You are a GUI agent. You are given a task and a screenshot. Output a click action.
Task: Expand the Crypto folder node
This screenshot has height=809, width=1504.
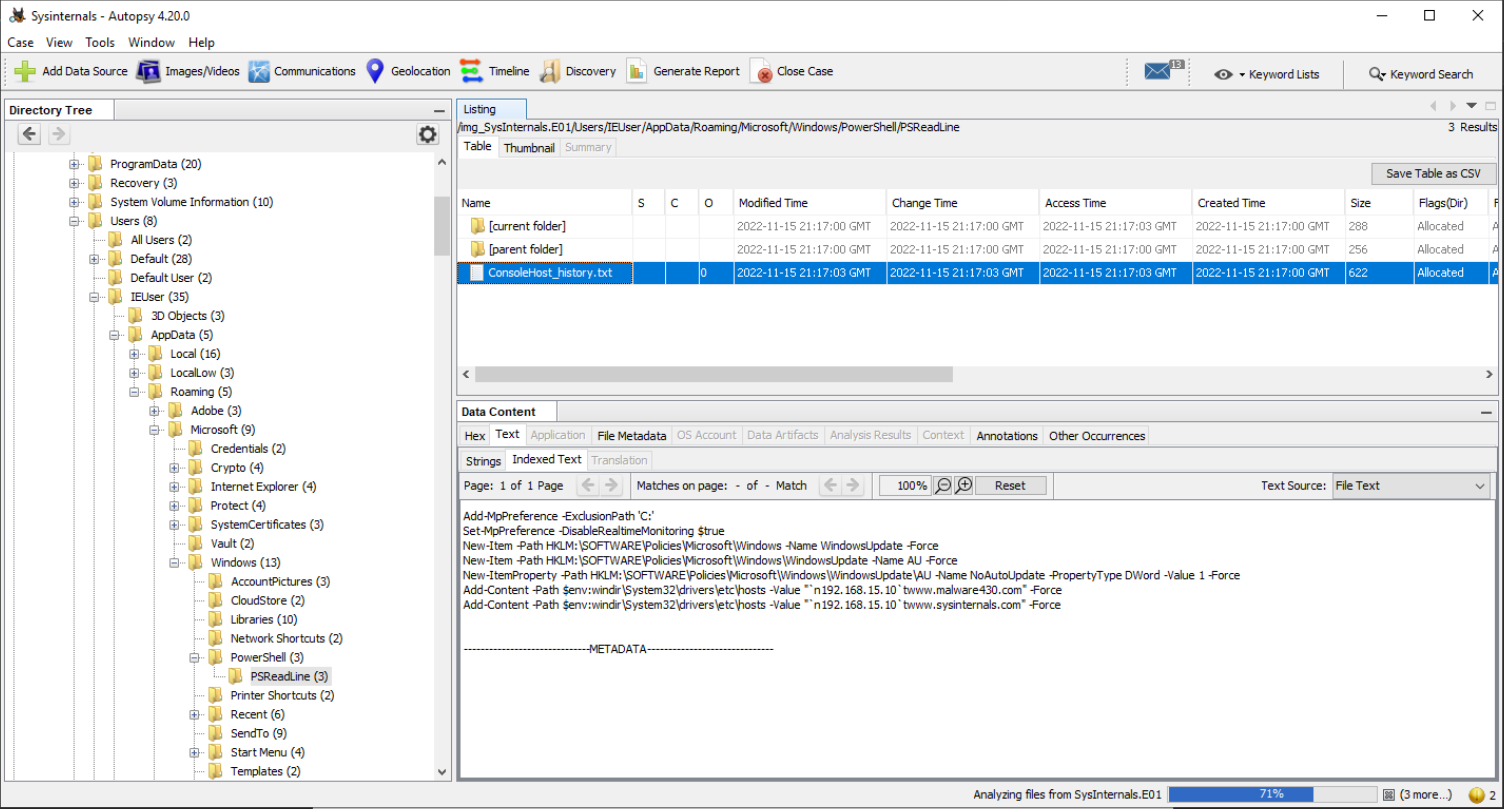(x=174, y=468)
